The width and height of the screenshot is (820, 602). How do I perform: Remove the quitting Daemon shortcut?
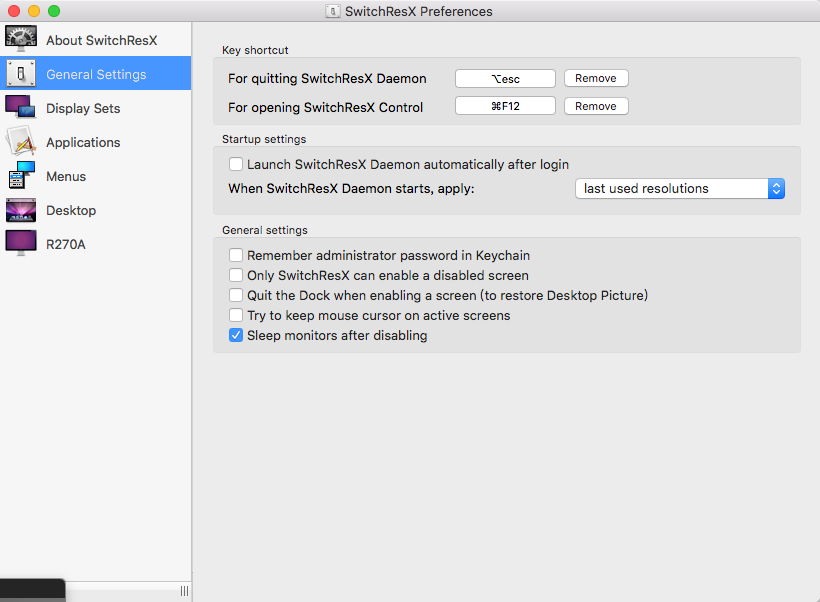coord(596,78)
